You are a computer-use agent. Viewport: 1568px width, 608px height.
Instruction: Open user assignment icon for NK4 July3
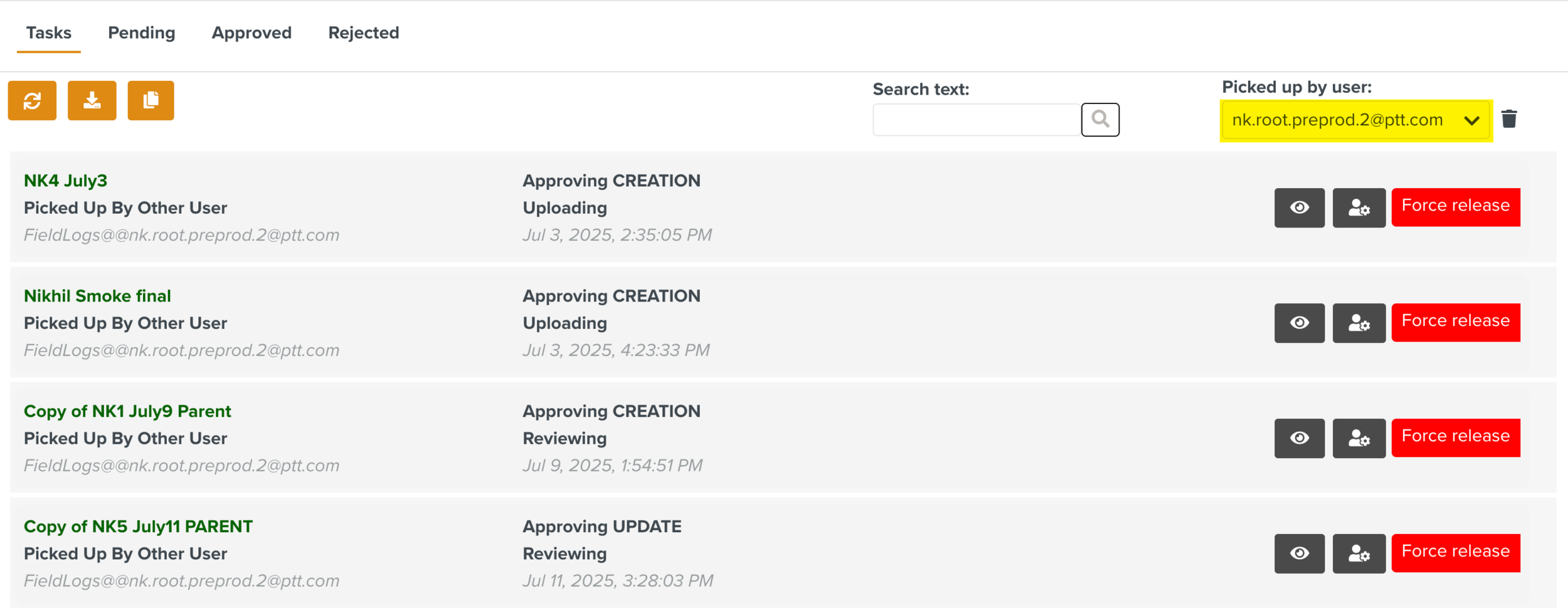[1359, 207]
